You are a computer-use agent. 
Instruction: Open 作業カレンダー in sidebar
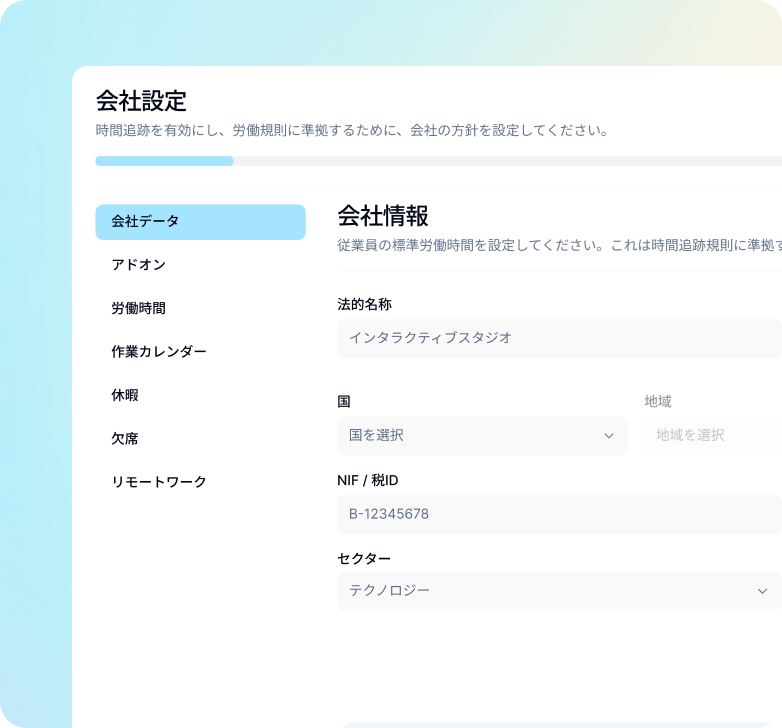159,352
